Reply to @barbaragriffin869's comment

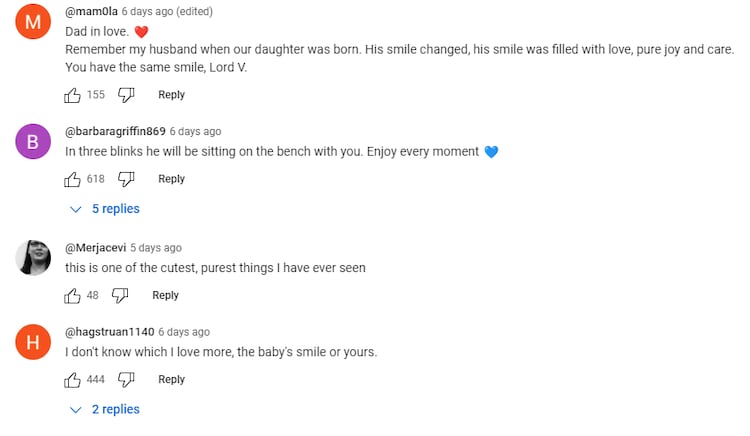coord(171,179)
